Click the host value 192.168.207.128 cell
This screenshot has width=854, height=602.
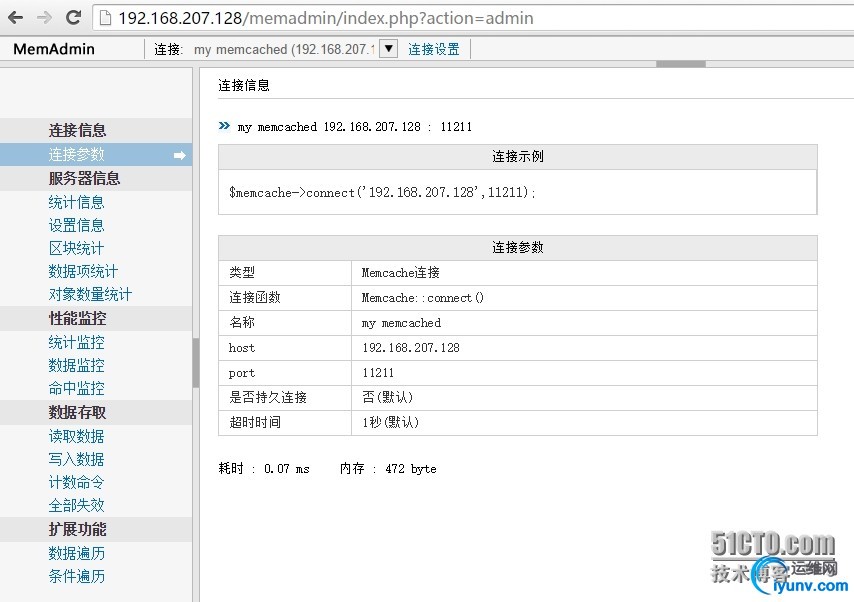point(584,348)
